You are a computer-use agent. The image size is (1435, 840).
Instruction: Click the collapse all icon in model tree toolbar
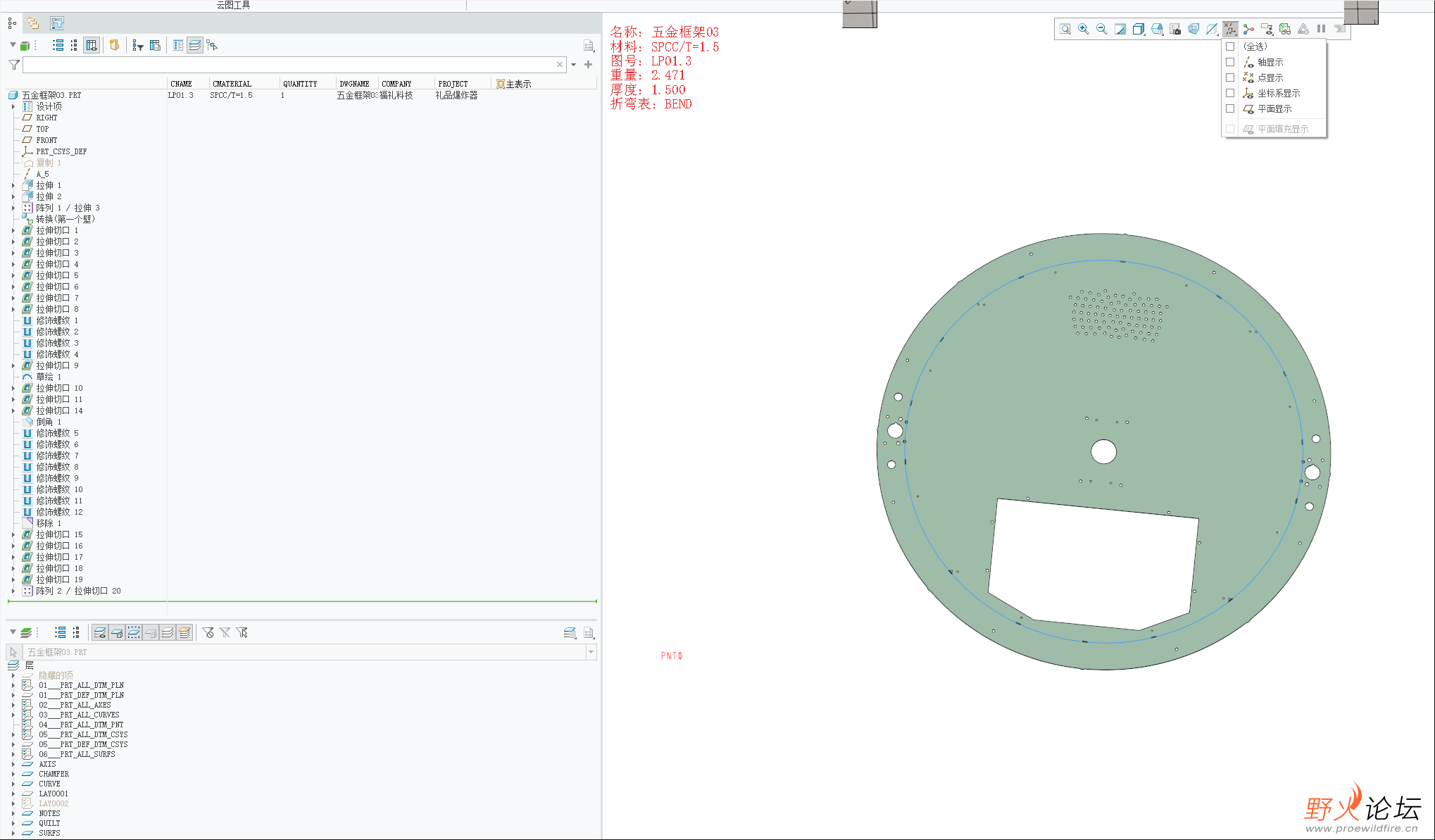74,45
